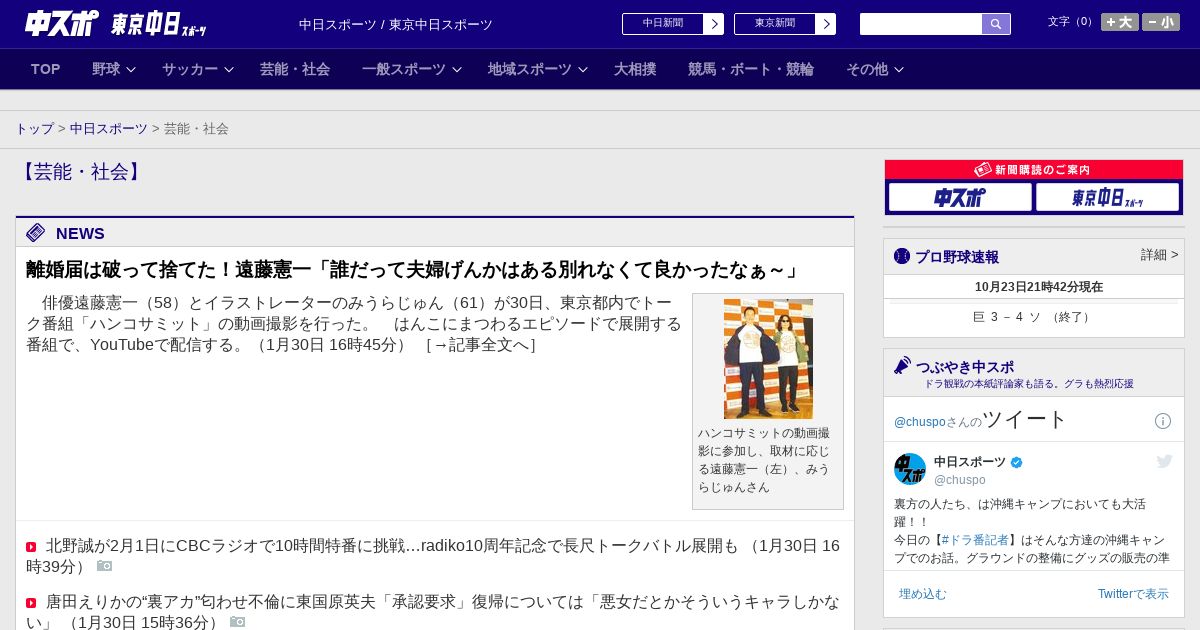Viewport: 1200px width, 630px height.
Task: Click the verified badge next to 中日スポーツ
Action: [1017, 463]
